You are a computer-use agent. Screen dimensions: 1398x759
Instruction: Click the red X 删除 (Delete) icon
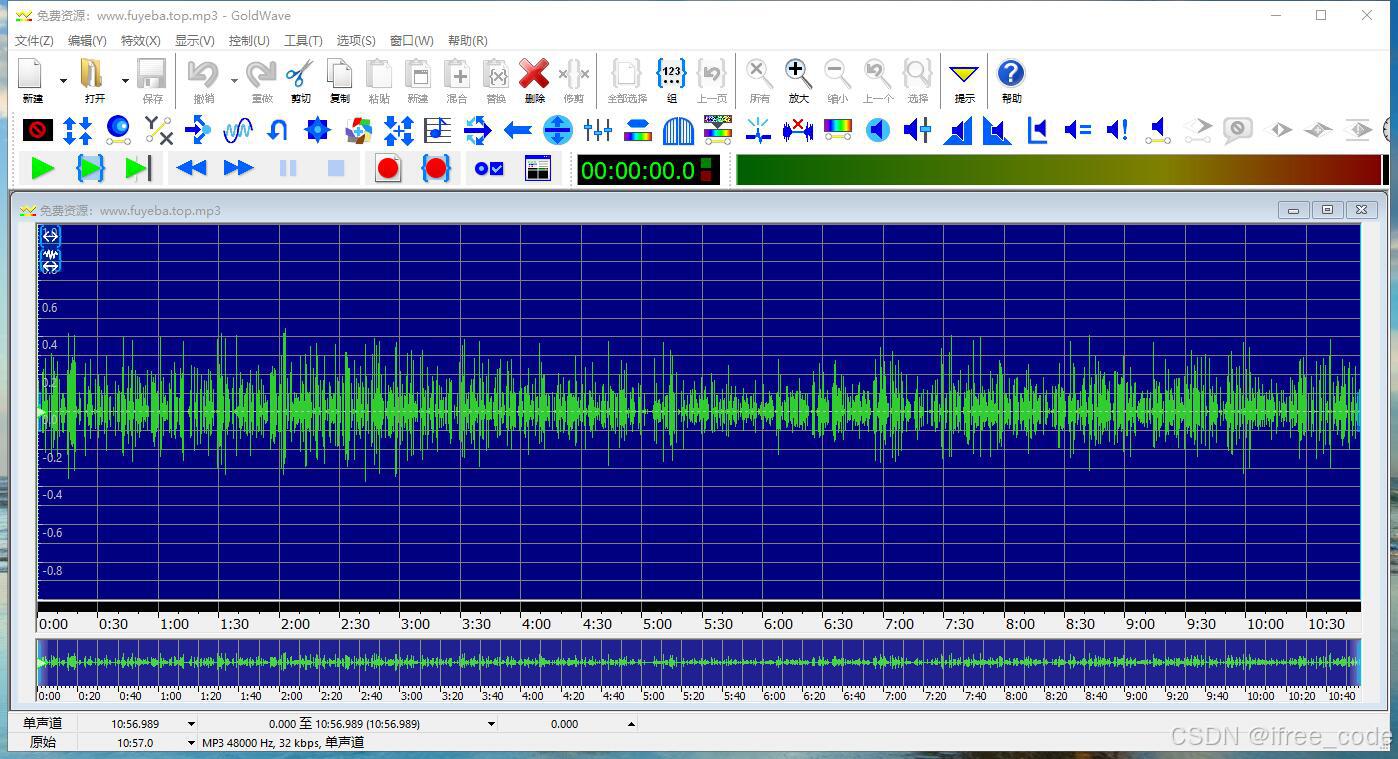[534, 74]
